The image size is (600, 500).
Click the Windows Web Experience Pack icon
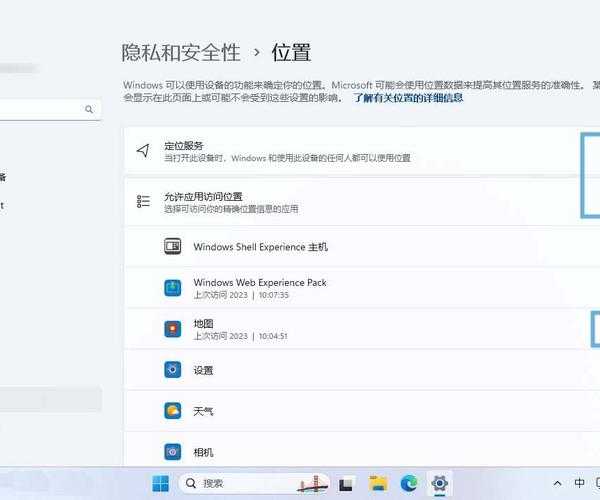[x=172, y=288]
